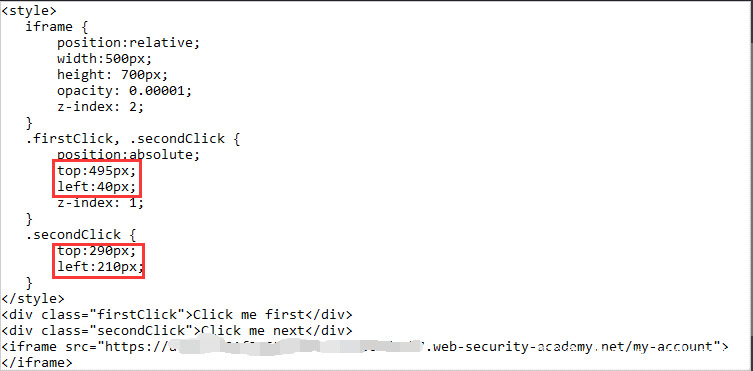This screenshot has height=371, width=753.
Task: Click the iframe selector line
Action: click(x=57, y=27)
